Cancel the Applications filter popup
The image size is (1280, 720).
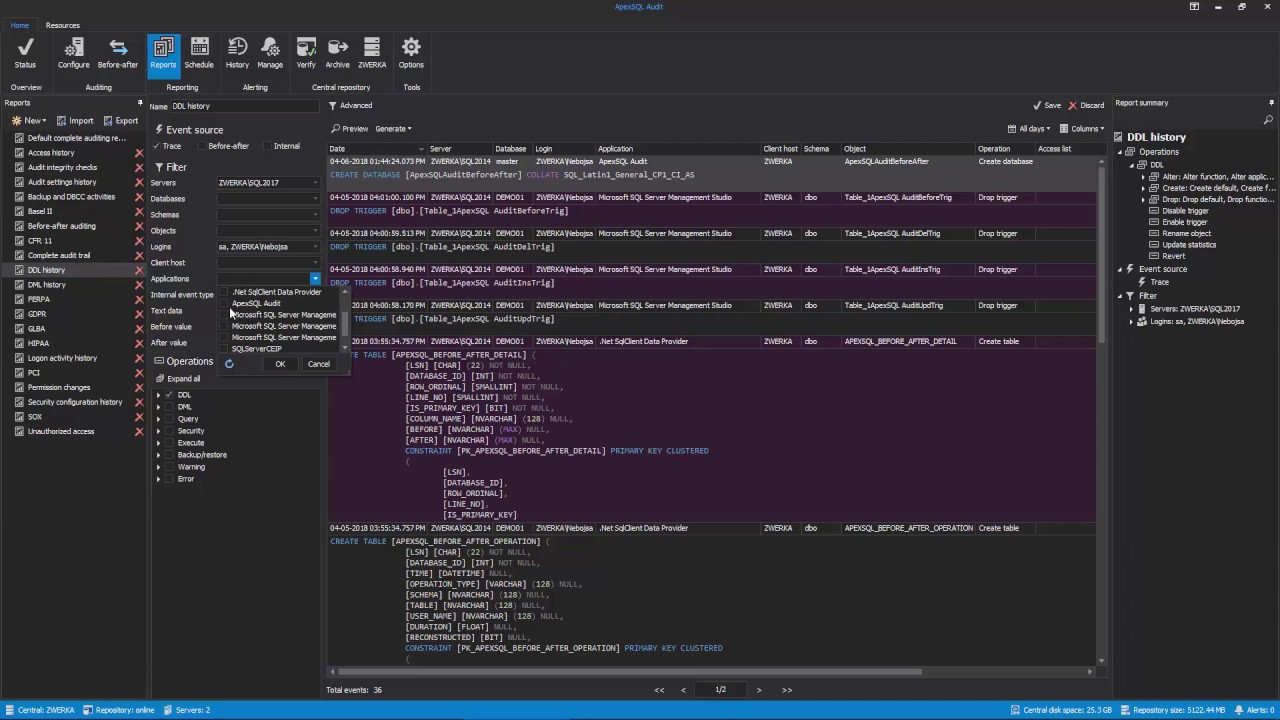coord(318,364)
